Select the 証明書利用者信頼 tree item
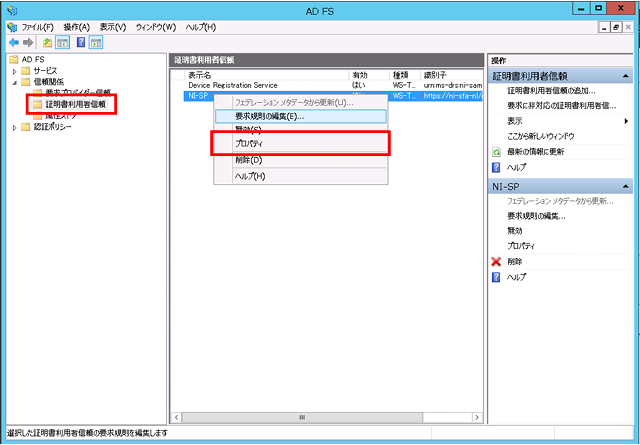This screenshot has height=445, width=640. point(76,105)
